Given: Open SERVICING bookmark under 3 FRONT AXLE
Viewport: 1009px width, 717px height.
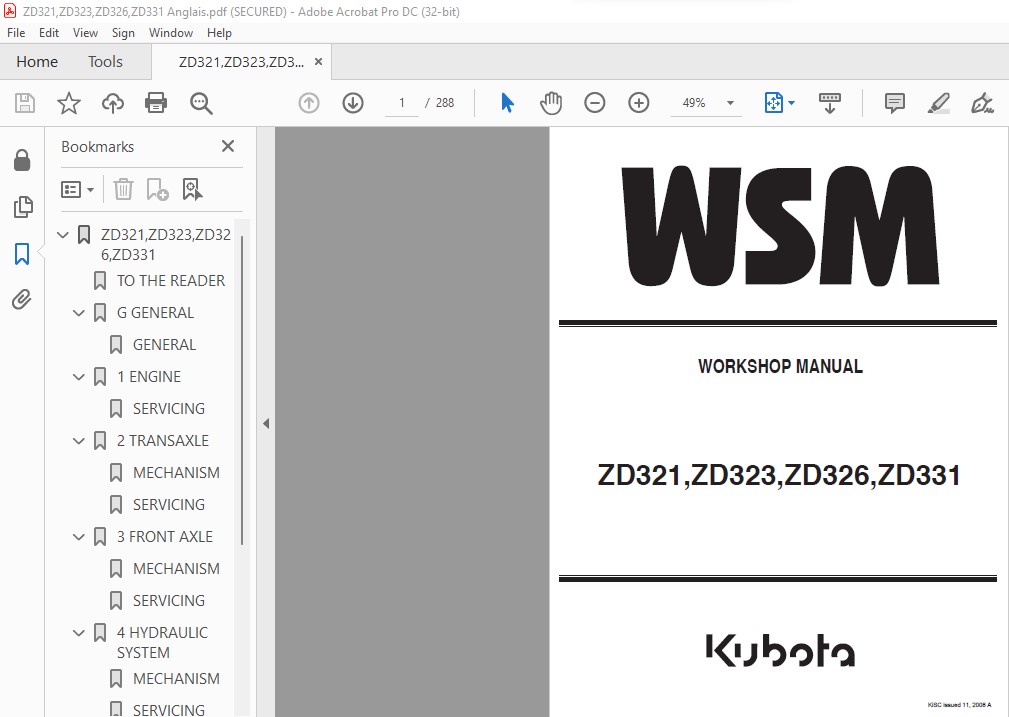Looking at the screenshot, I should [169, 601].
